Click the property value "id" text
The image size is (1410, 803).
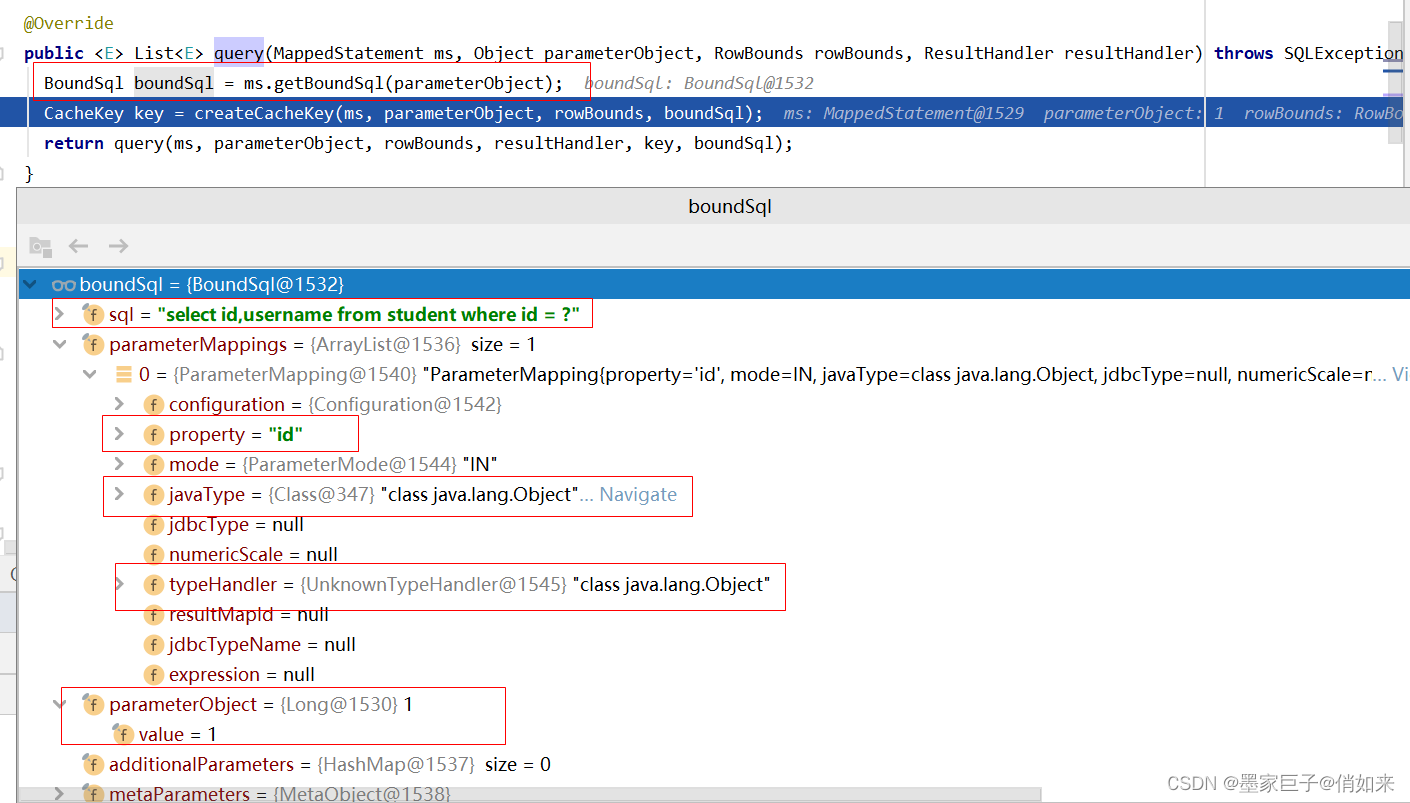pos(284,435)
